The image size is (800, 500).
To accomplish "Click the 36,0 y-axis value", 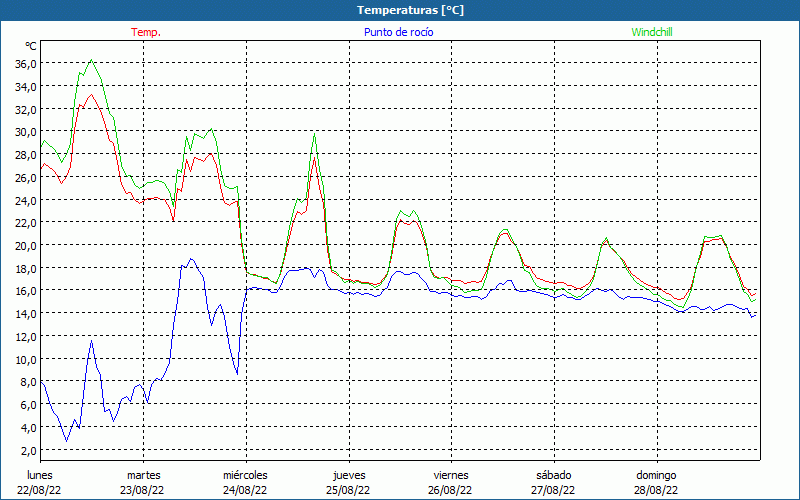I will 26,64.
